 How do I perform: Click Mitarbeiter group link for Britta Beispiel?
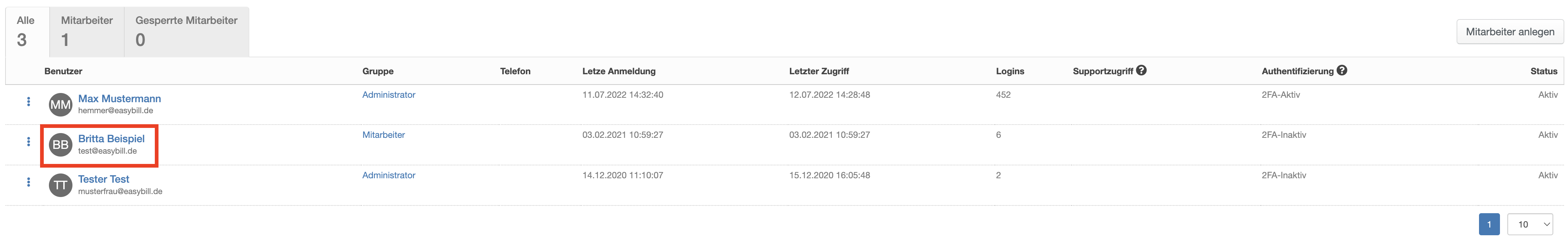[x=384, y=135]
